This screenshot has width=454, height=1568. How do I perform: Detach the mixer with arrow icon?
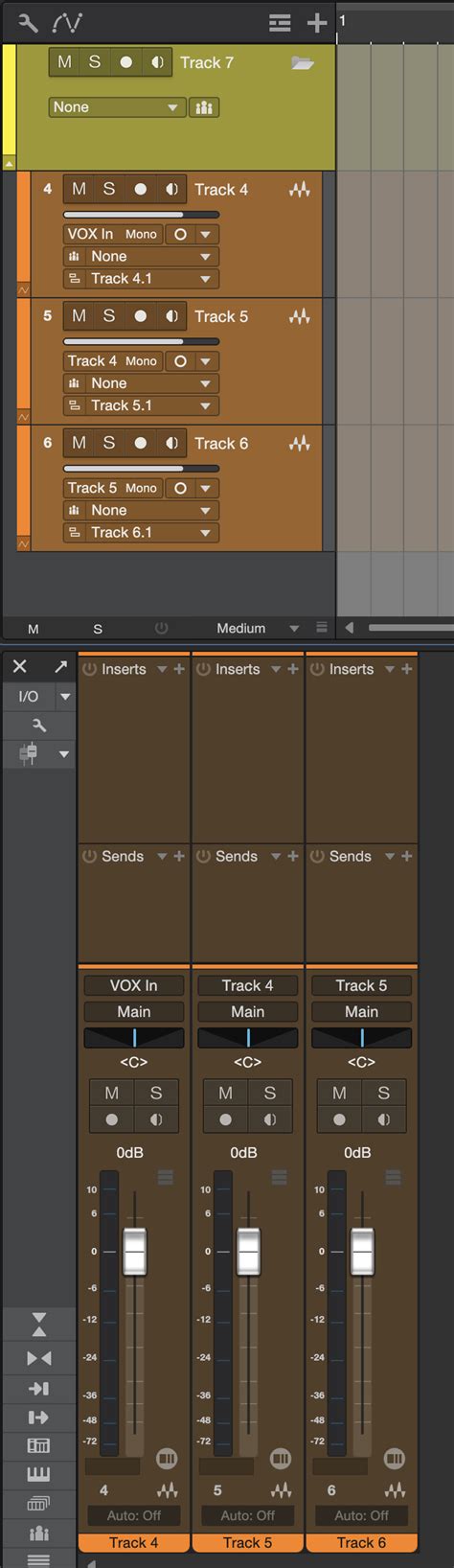click(61, 666)
